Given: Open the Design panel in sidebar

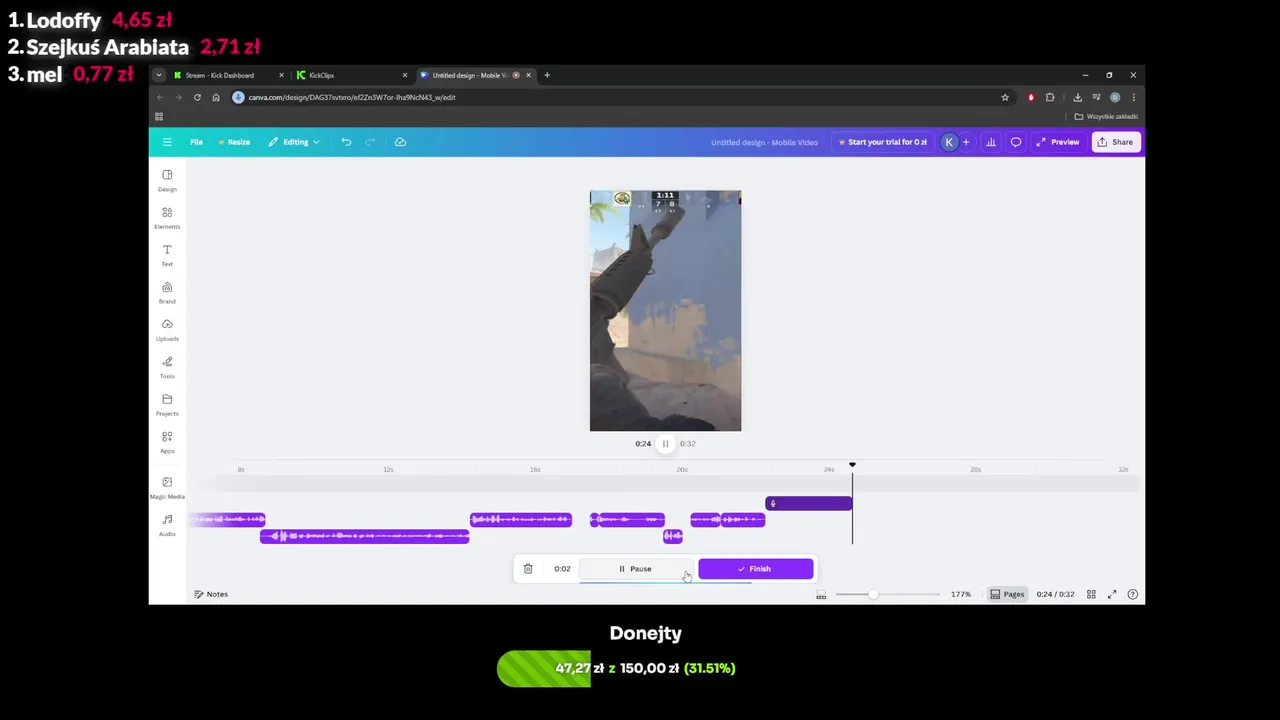Looking at the screenshot, I should coord(167,180).
